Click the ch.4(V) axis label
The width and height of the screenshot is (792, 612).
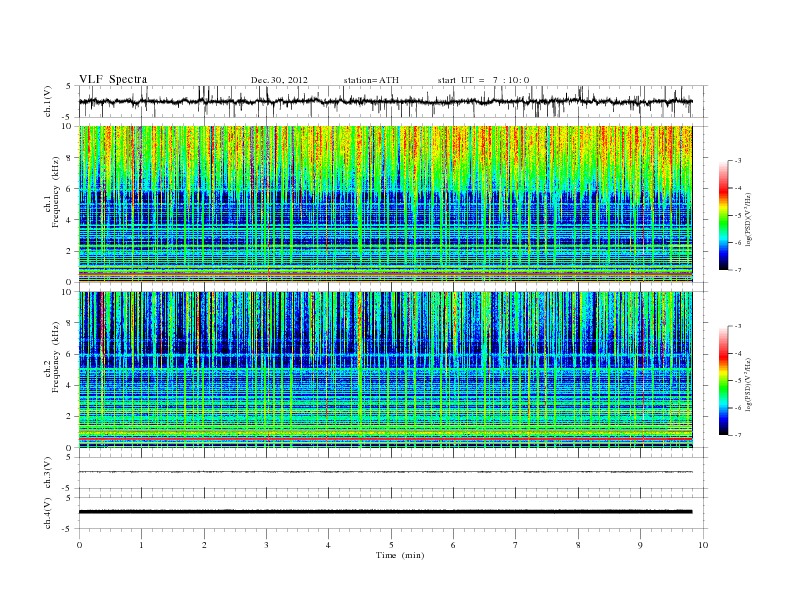pyautogui.click(x=48, y=513)
